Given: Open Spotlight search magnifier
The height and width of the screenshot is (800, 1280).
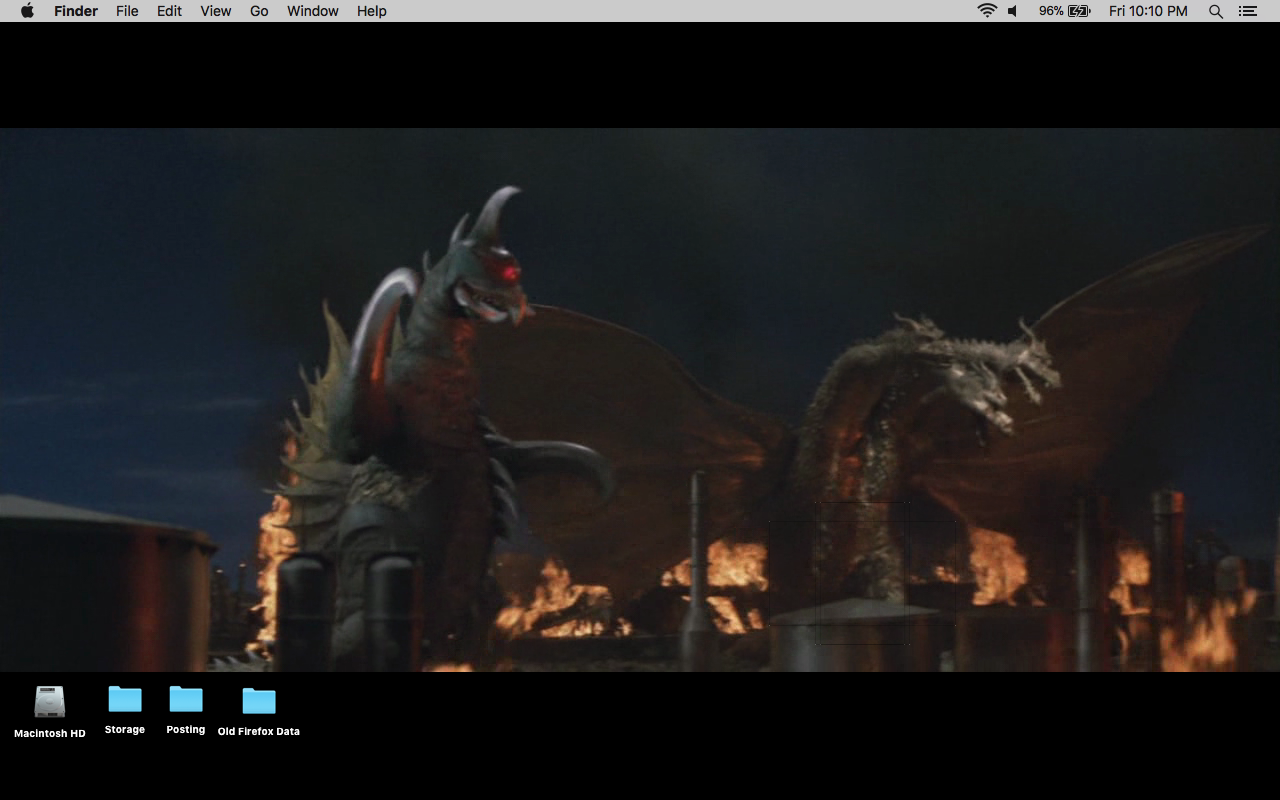Looking at the screenshot, I should pos(1216,11).
